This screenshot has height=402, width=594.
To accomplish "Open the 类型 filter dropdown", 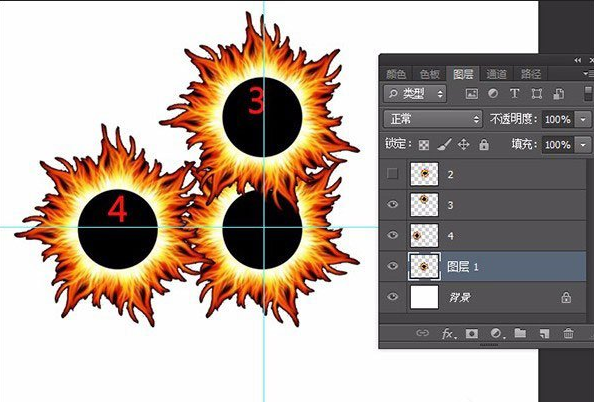I will click(x=415, y=94).
